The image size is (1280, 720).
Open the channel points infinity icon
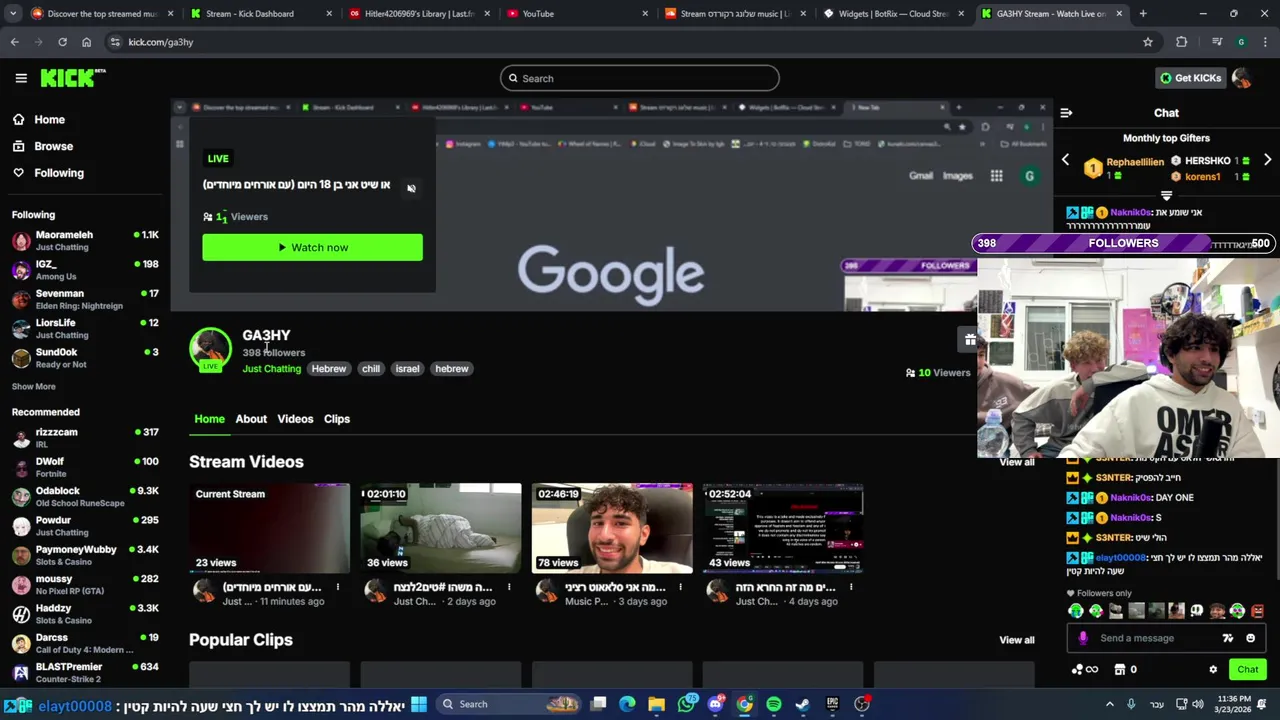1085,670
